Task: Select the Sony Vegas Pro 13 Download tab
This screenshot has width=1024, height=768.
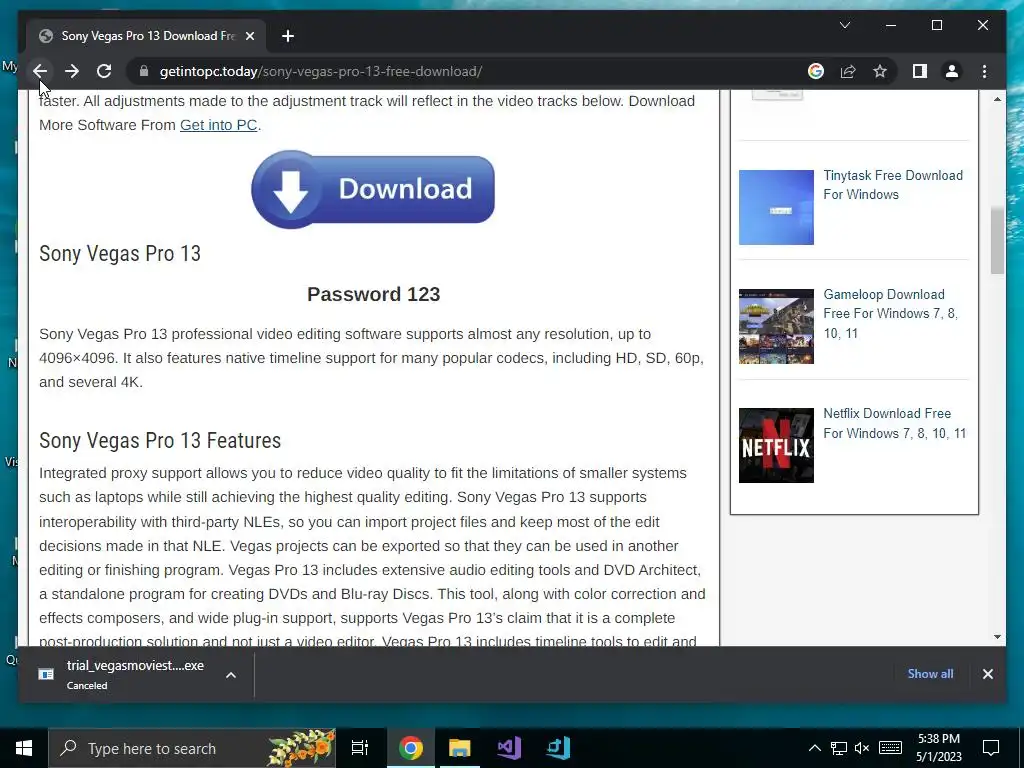Action: coord(146,36)
